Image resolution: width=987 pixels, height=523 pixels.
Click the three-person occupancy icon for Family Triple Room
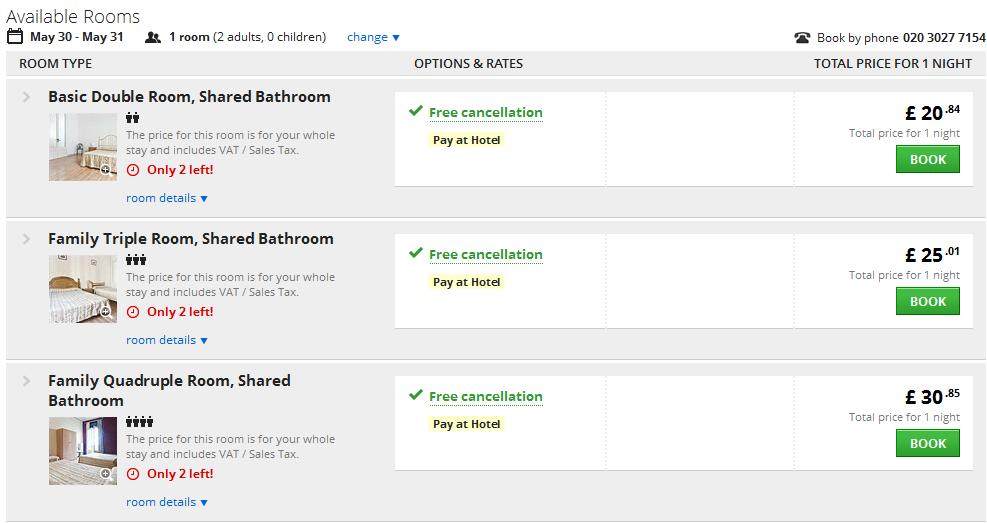pyautogui.click(x=136, y=260)
